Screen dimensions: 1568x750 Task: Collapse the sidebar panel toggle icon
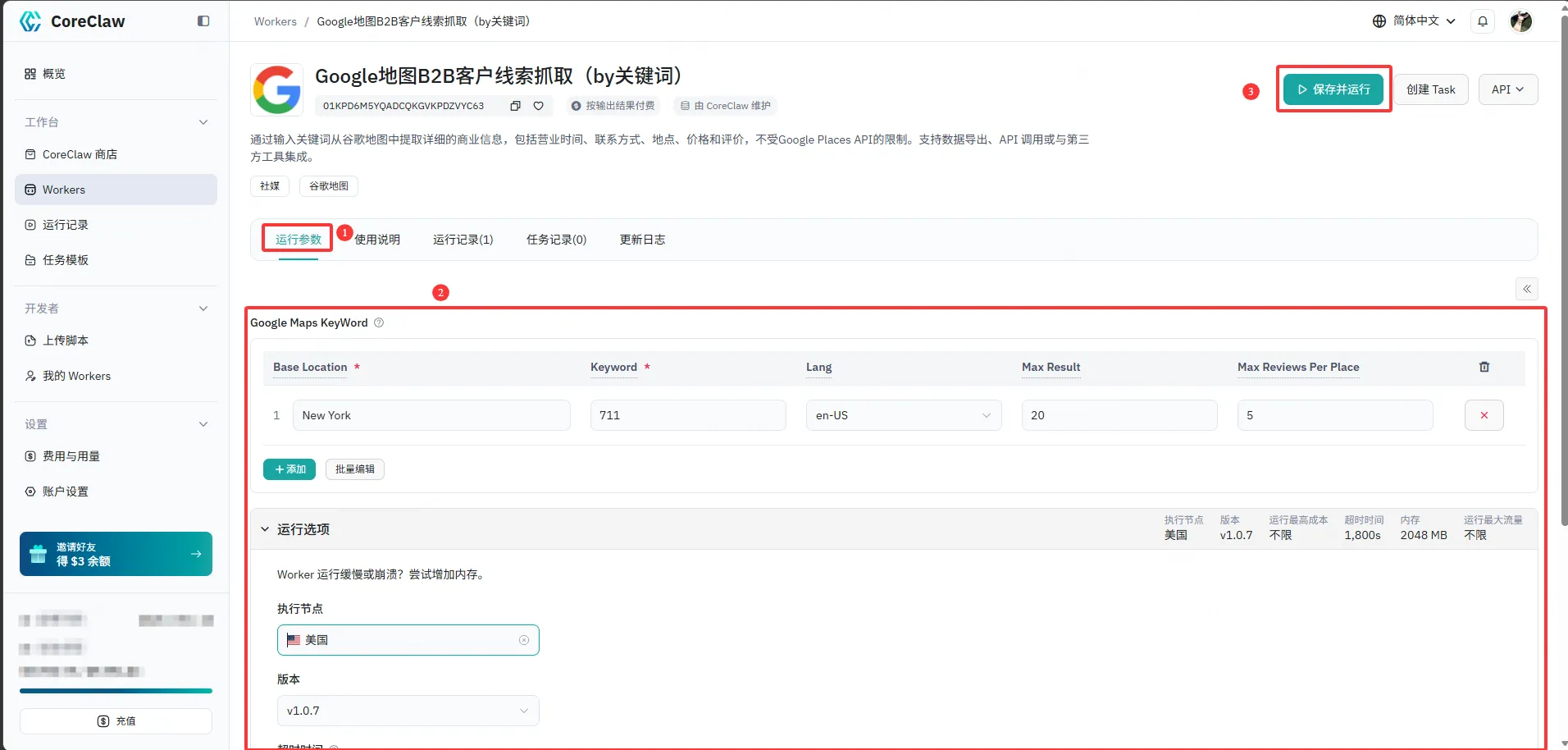[203, 21]
